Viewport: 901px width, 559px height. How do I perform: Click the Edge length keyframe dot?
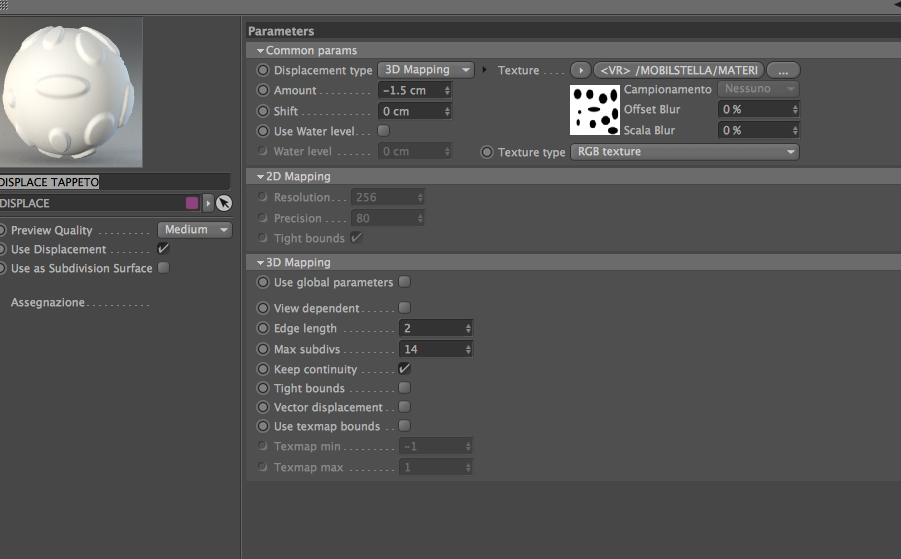263,328
